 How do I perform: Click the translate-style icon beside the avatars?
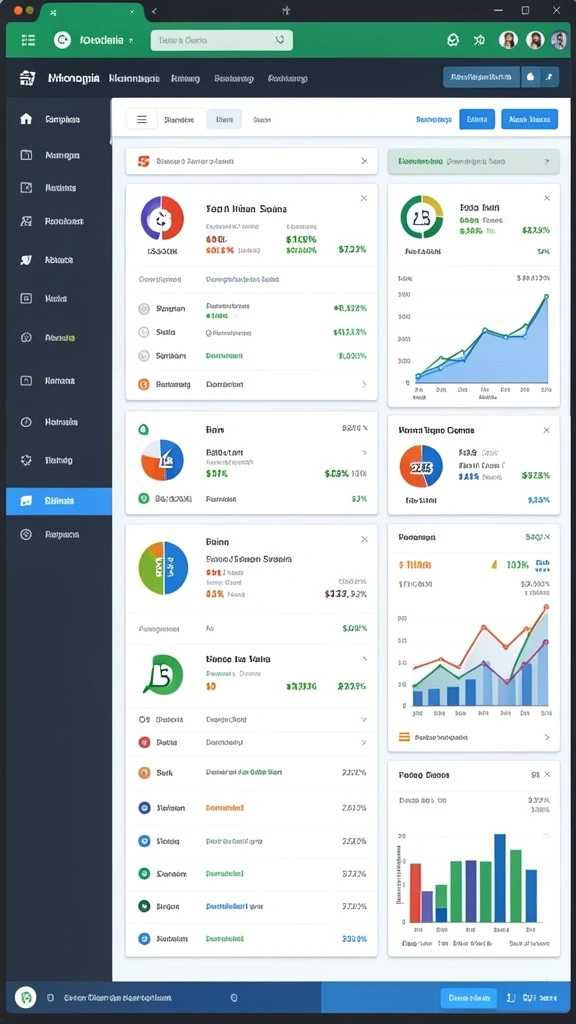(x=479, y=40)
